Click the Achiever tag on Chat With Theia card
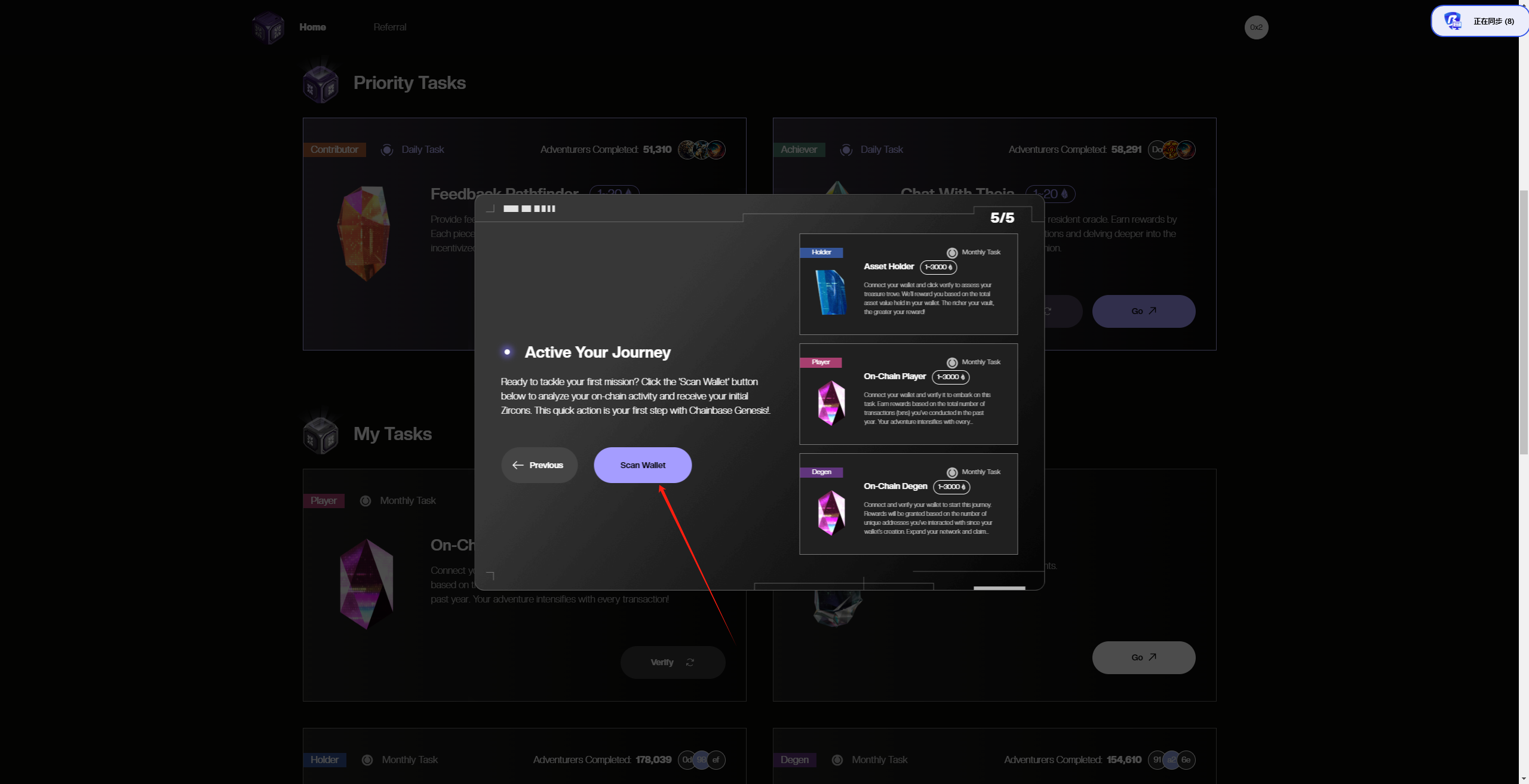This screenshot has height=784, width=1529. [799, 149]
